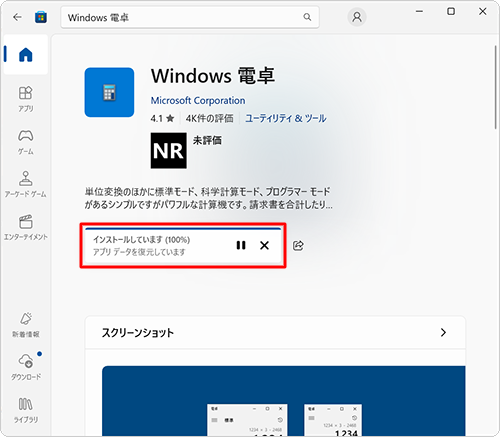Viewport: 500px width, 437px height.
Task: Click the install progress bar
Action: pyautogui.click(x=183, y=229)
